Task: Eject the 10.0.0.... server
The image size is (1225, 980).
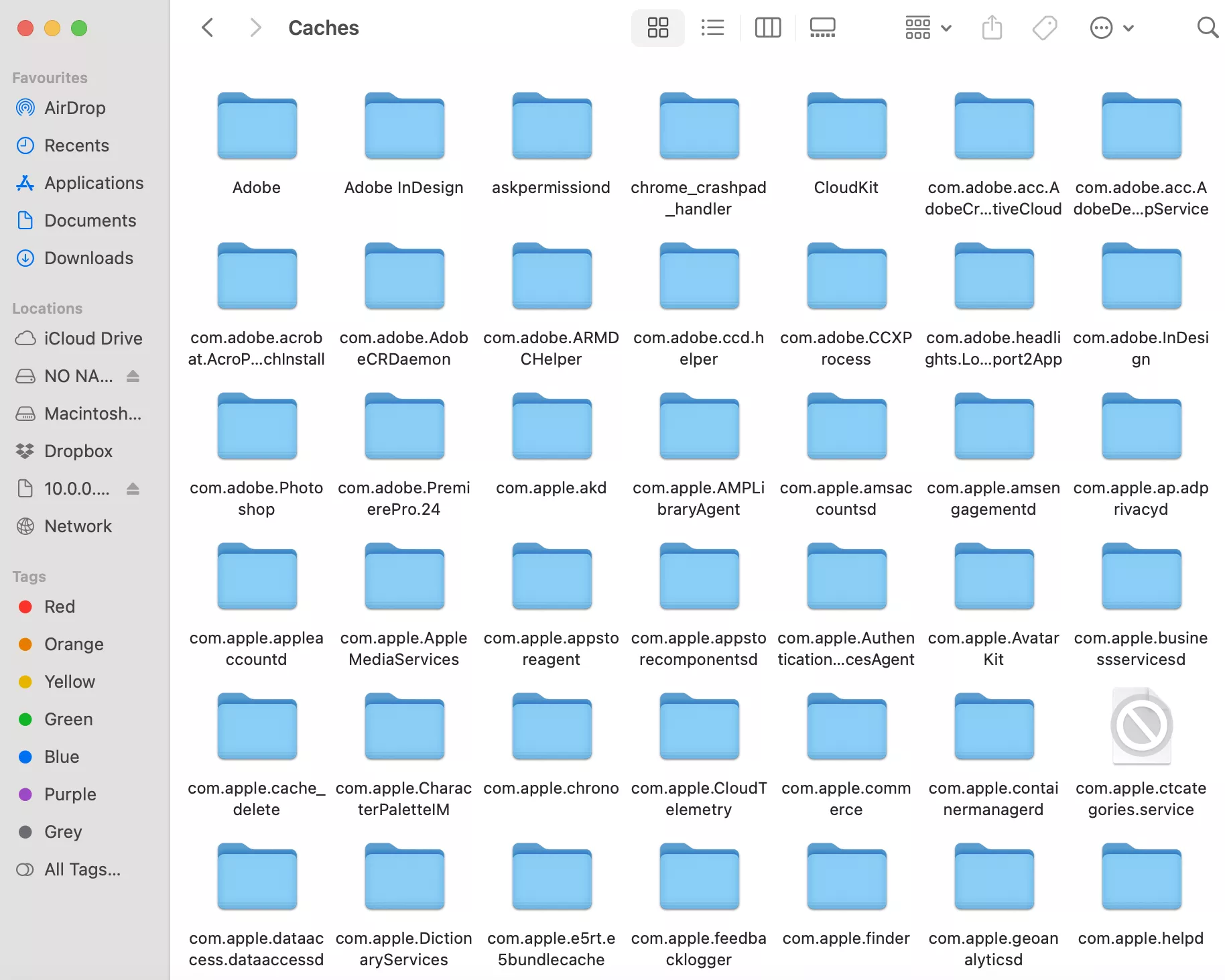Action: (x=133, y=489)
